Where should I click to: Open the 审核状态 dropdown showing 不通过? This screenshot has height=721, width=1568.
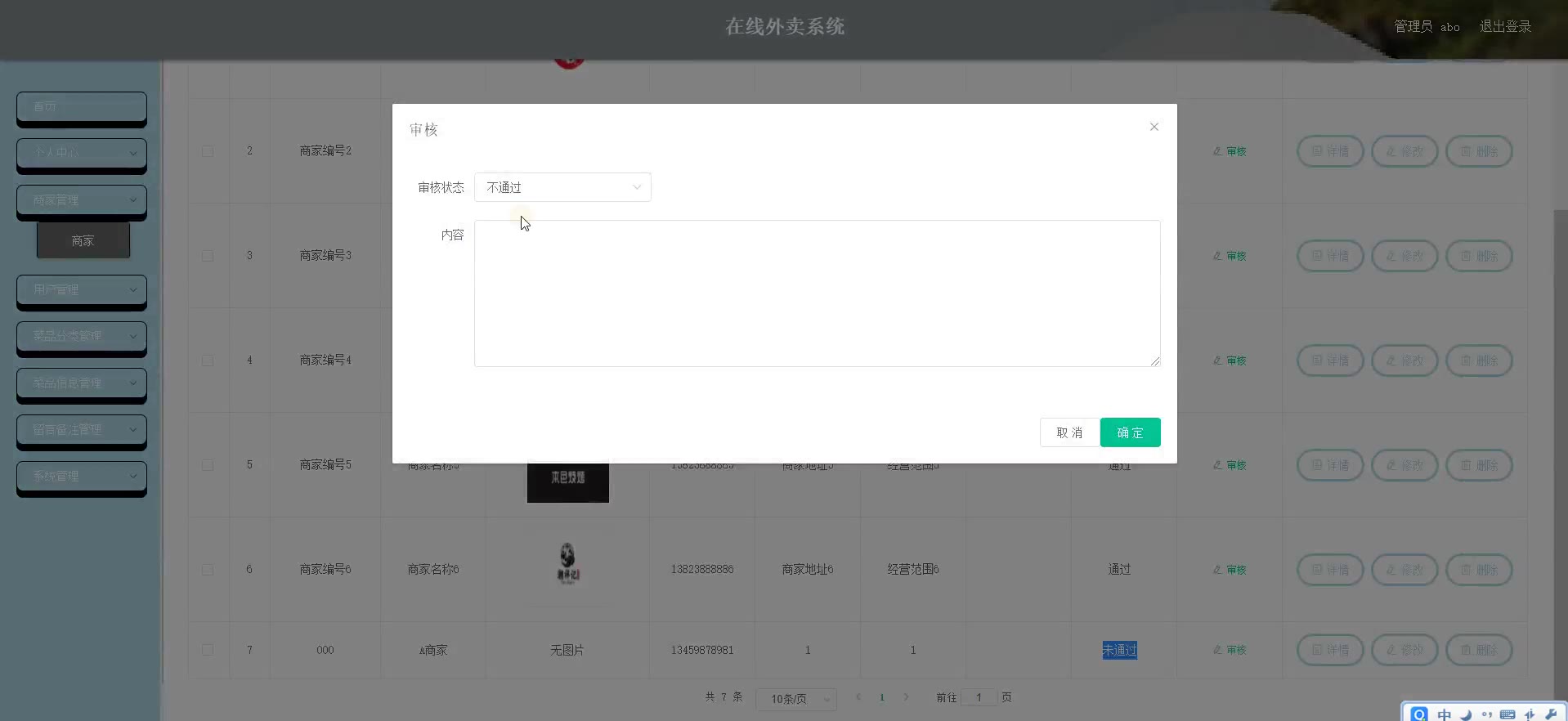[x=562, y=187]
